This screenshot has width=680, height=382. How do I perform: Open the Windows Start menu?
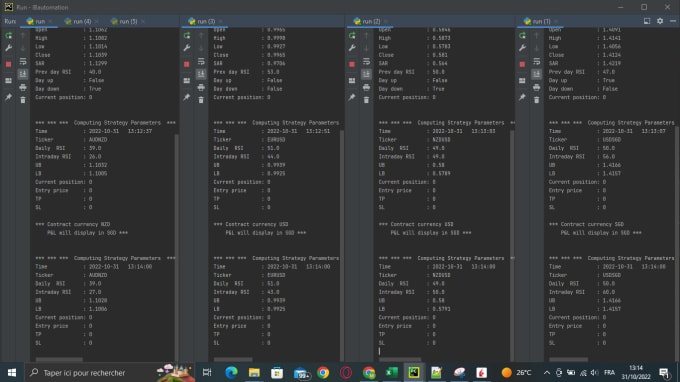[12, 372]
